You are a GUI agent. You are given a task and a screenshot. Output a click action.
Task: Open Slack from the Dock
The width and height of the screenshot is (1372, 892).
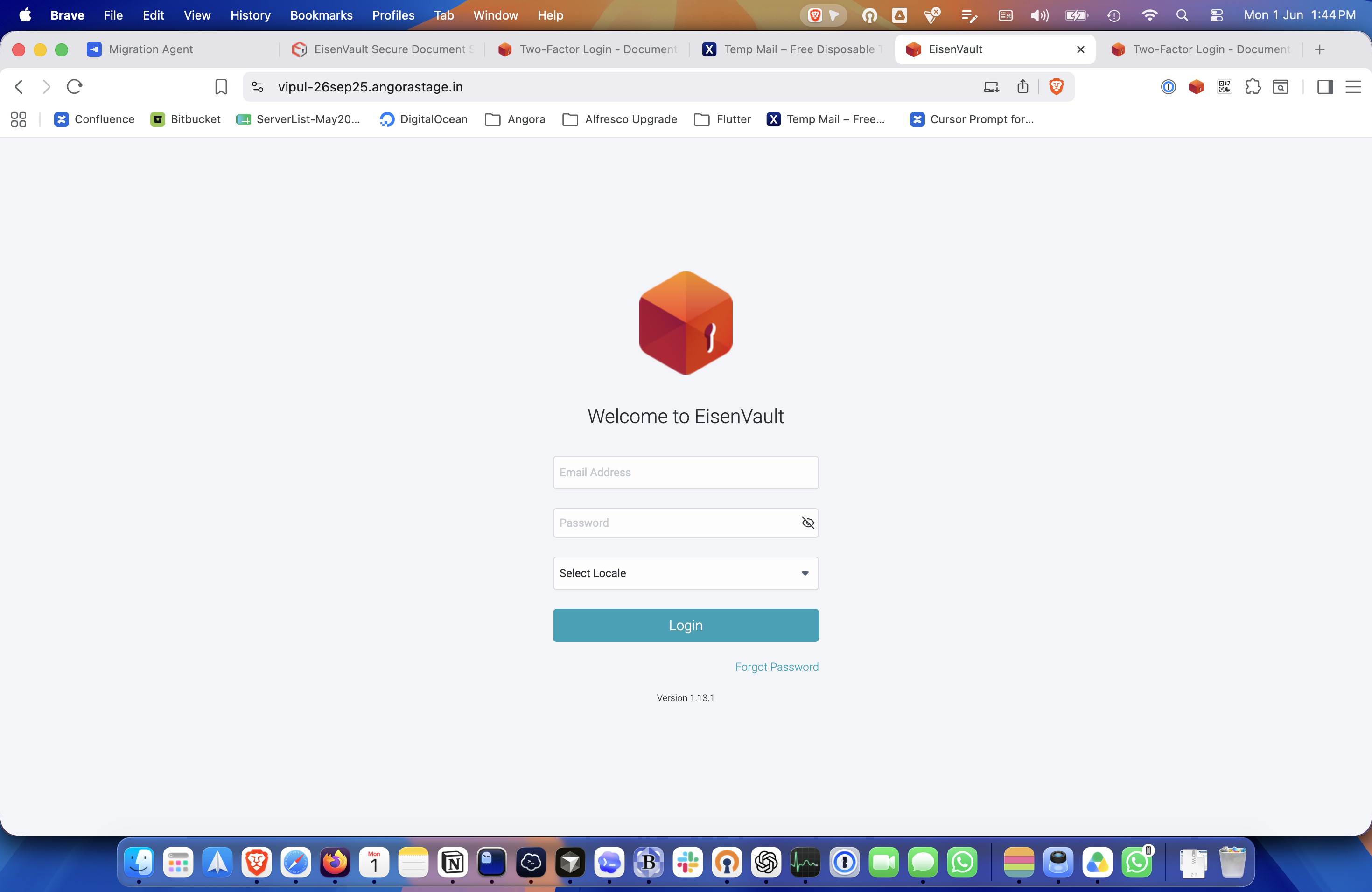click(687, 862)
